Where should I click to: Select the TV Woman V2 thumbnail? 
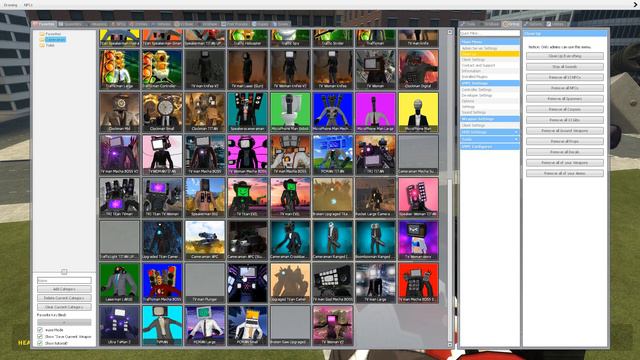[x=333, y=325]
